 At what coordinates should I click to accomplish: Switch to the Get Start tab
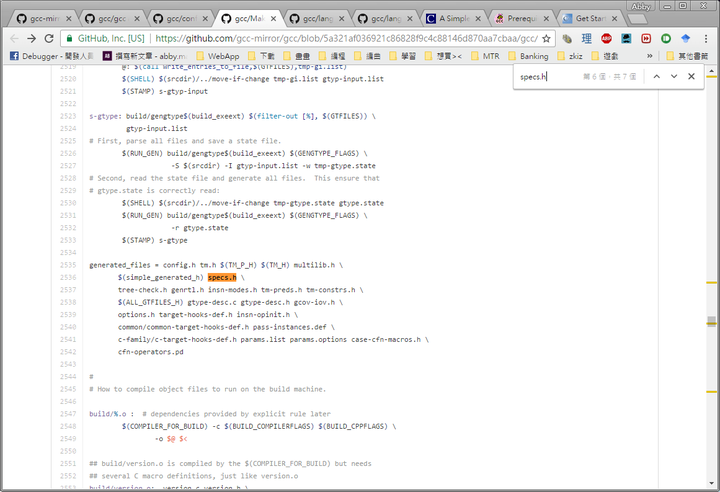coord(589,18)
